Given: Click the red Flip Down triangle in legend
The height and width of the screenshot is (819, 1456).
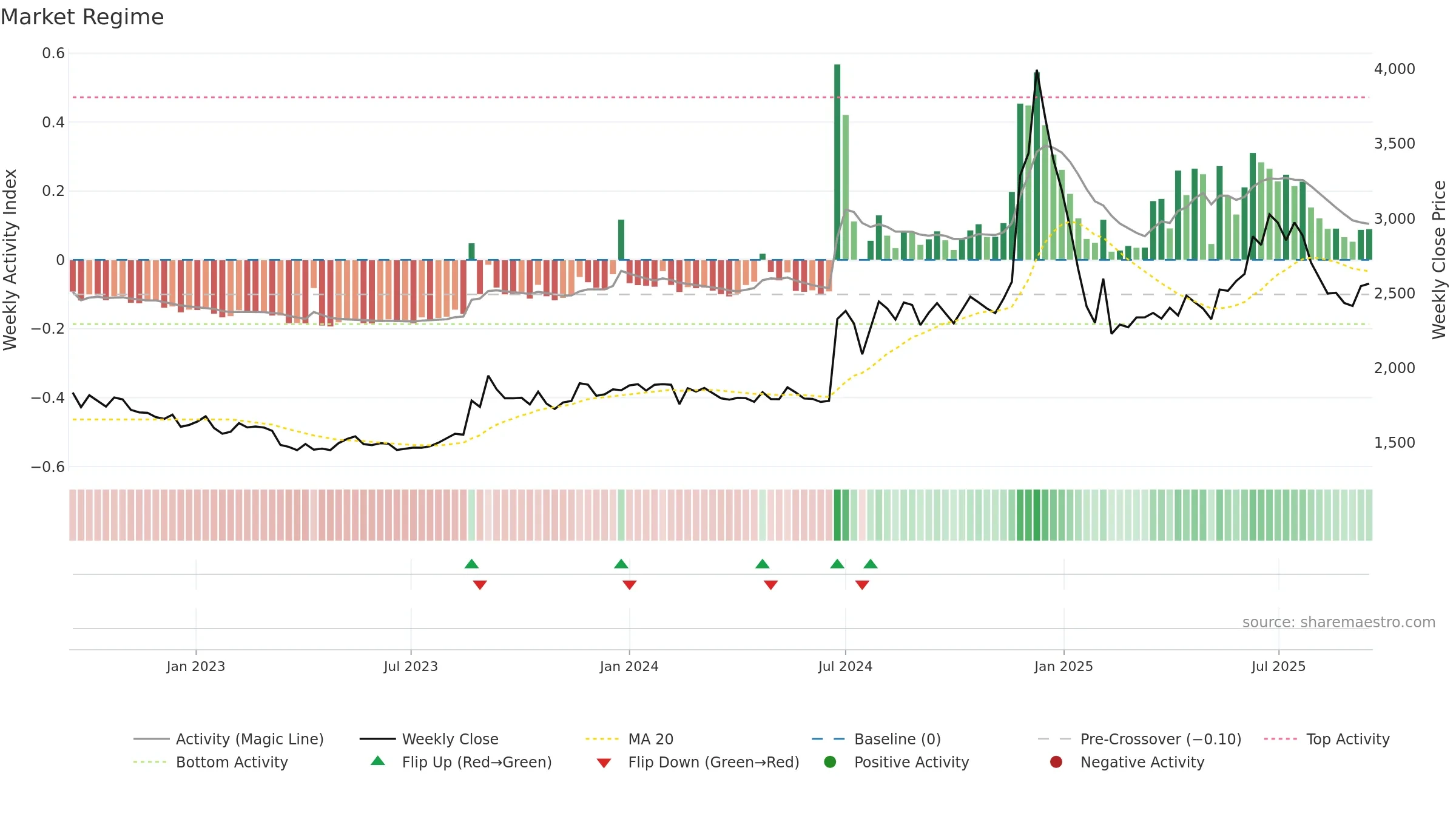Looking at the screenshot, I should 604,763.
